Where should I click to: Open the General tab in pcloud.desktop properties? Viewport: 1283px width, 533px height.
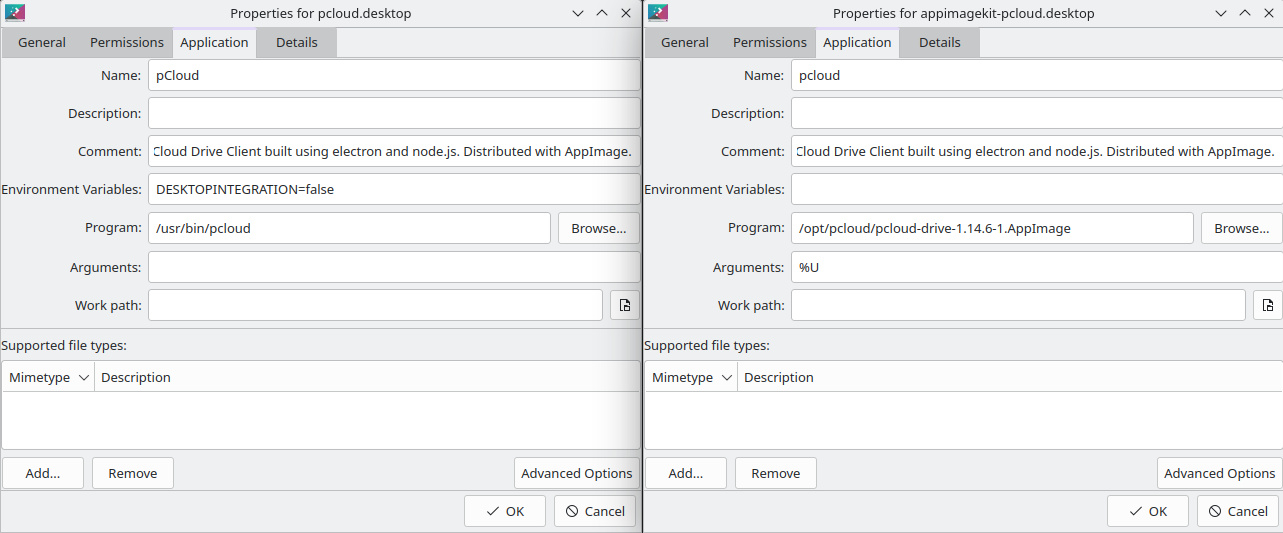pyautogui.click(x=42, y=42)
